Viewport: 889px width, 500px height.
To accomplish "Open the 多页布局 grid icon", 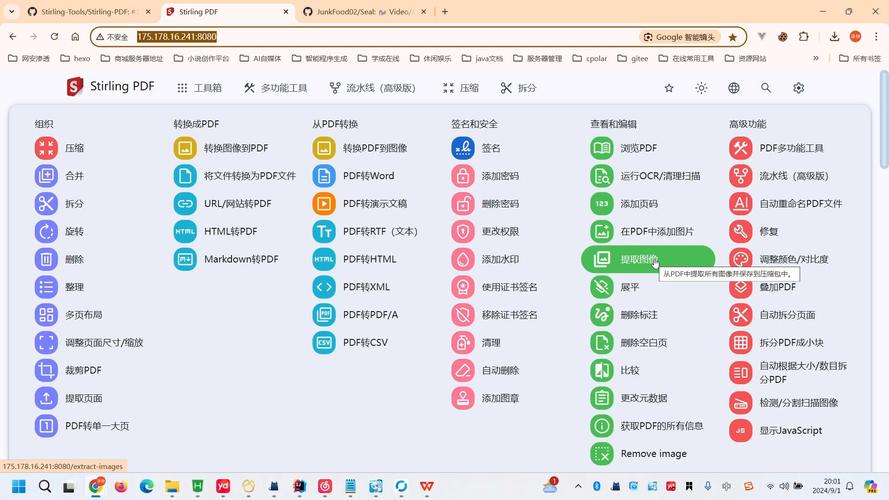I will tap(46, 315).
